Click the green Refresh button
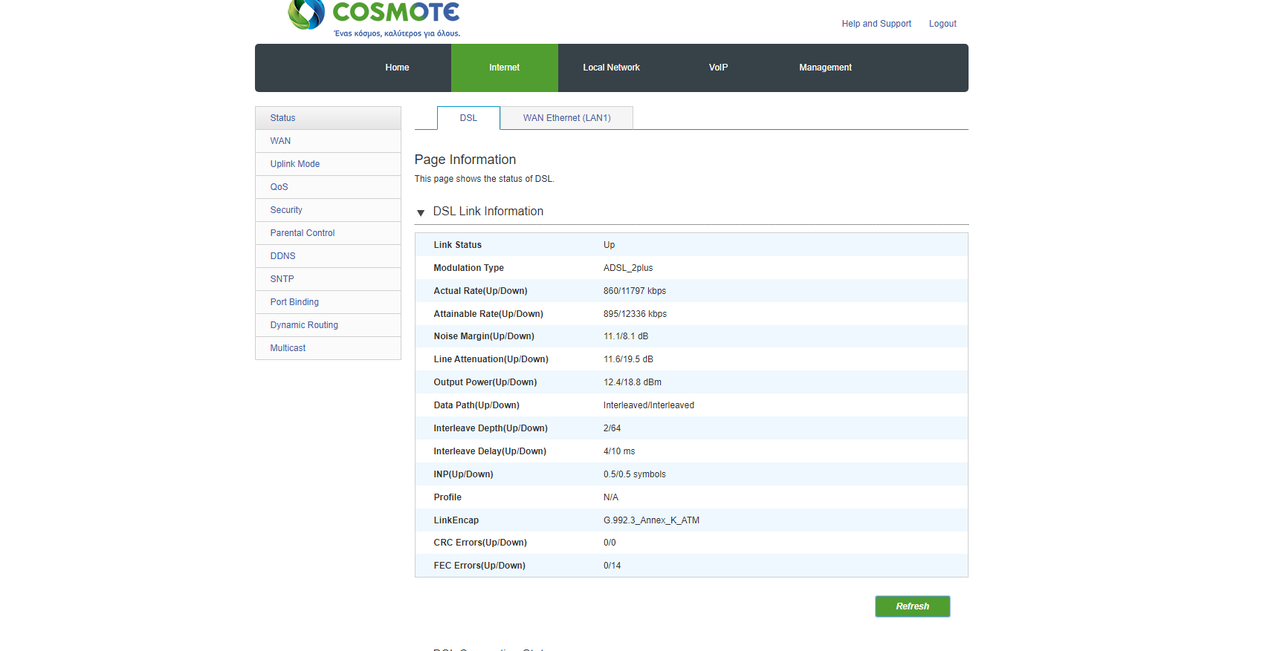This screenshot has width=1280, height=651. pyautogui.click(x=912, y=606)
